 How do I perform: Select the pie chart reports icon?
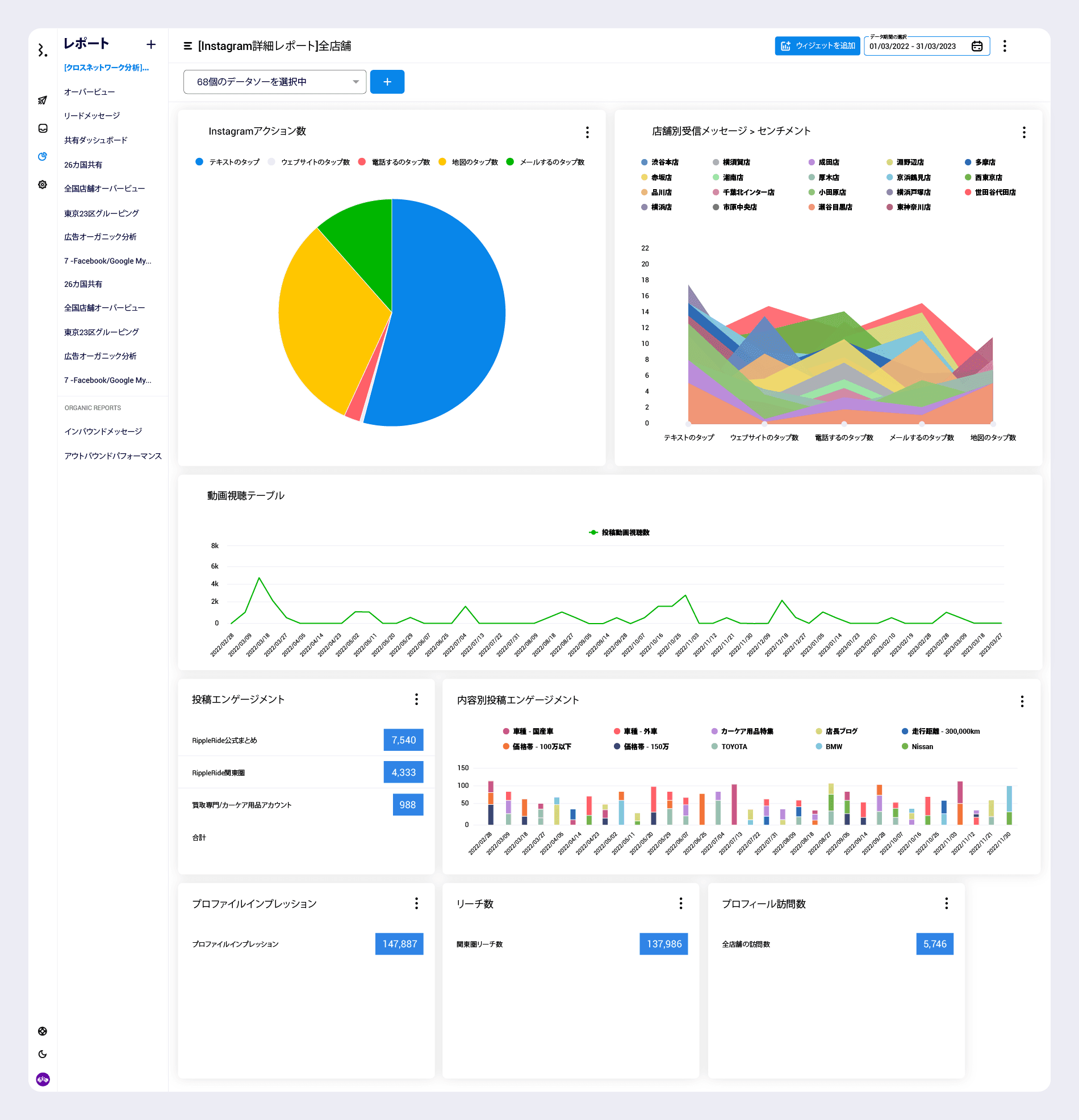pyautogui.click(x=42, y=157)
